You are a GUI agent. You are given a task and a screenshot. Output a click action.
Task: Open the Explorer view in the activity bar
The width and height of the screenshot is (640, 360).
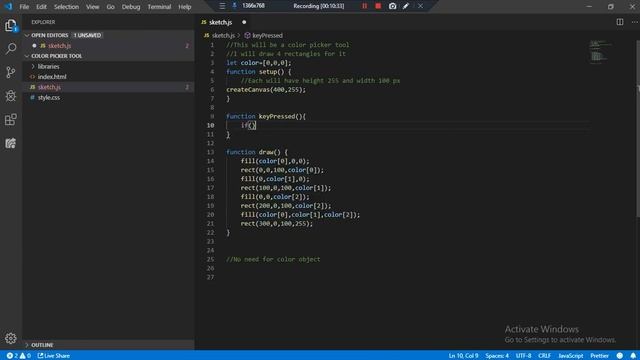point(11,25)
